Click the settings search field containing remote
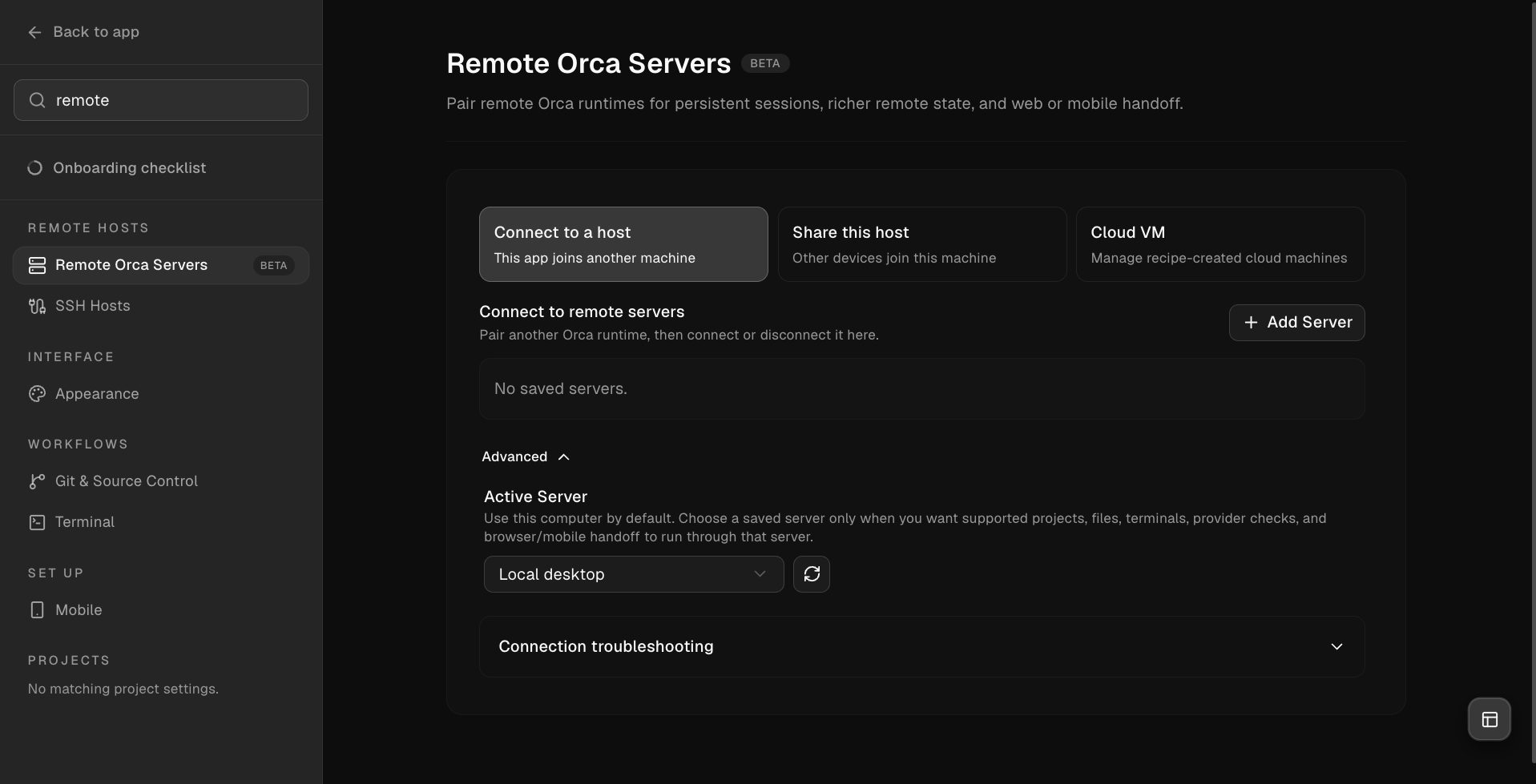1536x784 pixels. point(161,100)
